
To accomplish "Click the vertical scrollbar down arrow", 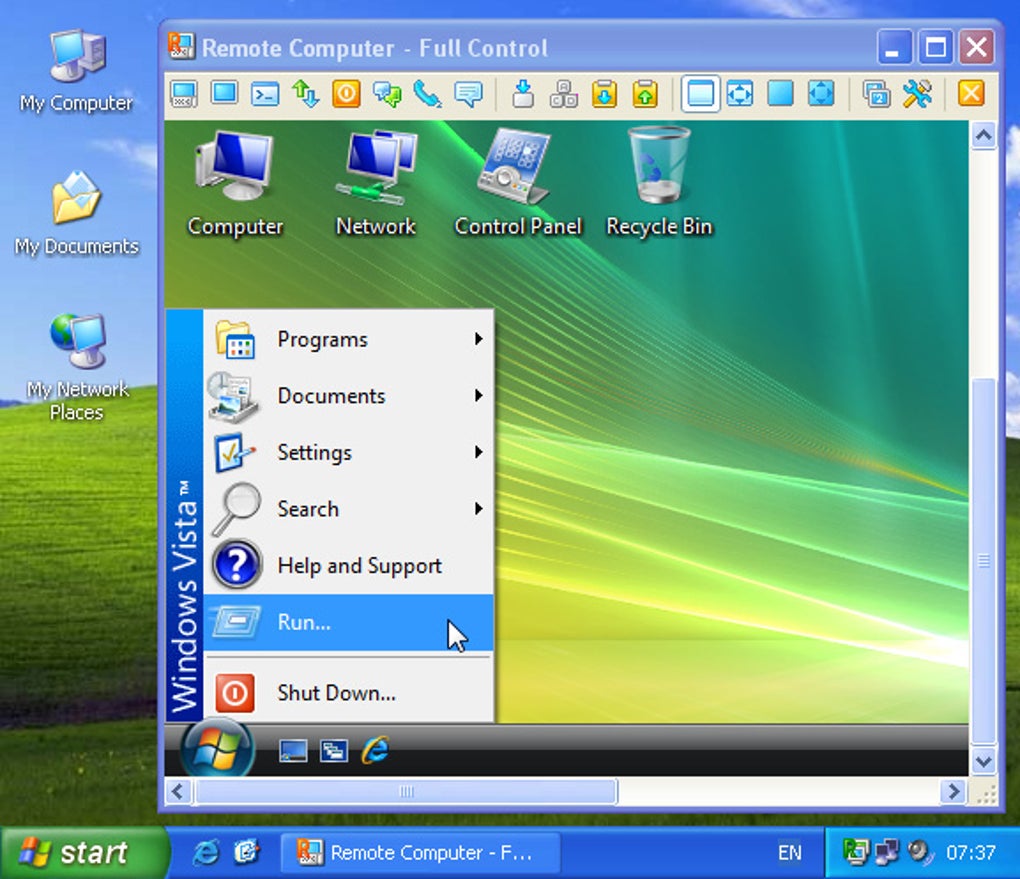I will pos(983,761).
